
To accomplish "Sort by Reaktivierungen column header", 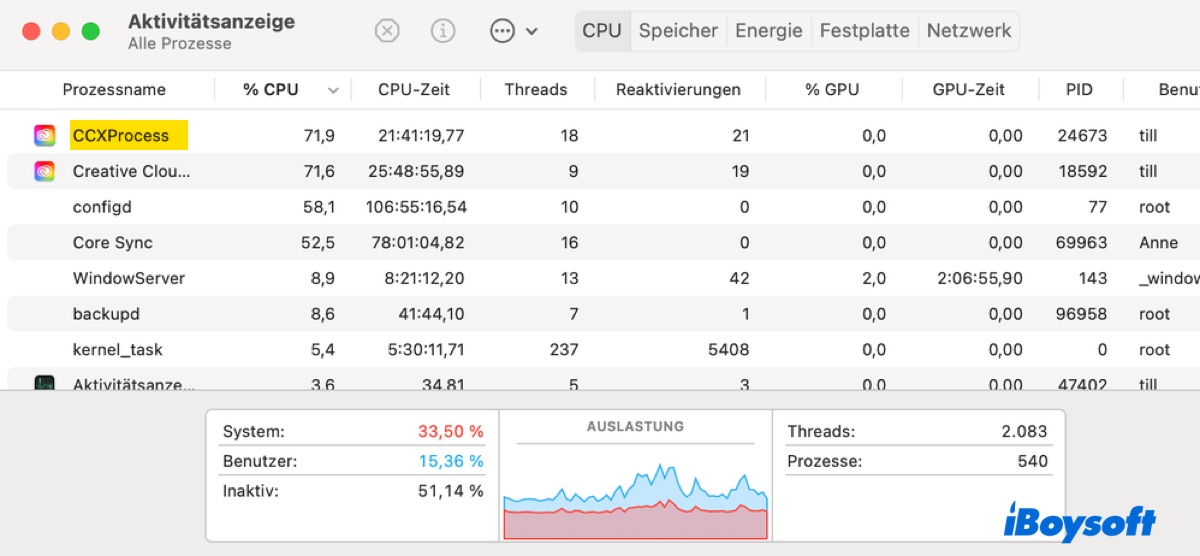I will [679, 90].
